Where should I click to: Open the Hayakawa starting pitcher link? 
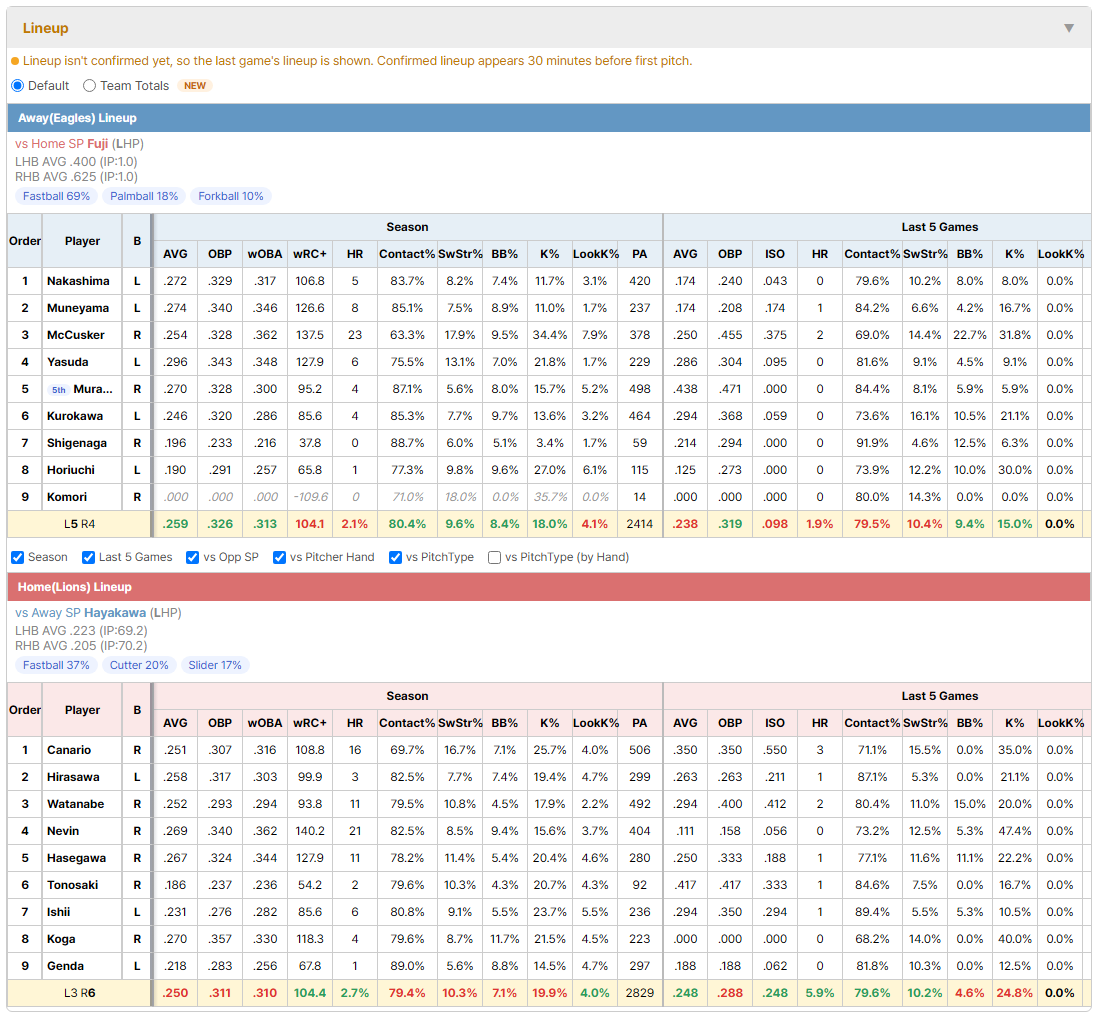[x=115, y=613]
